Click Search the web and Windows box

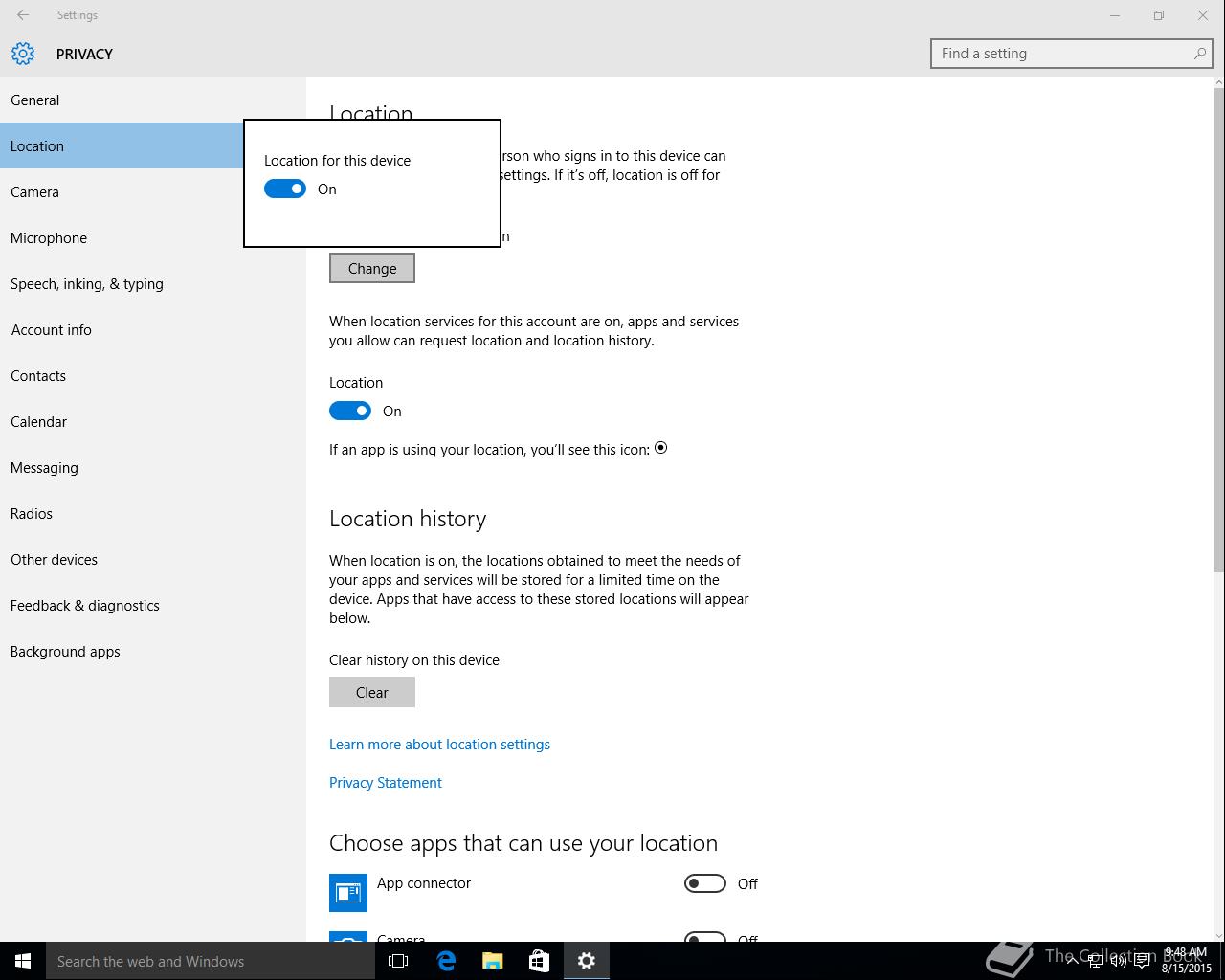211,961
